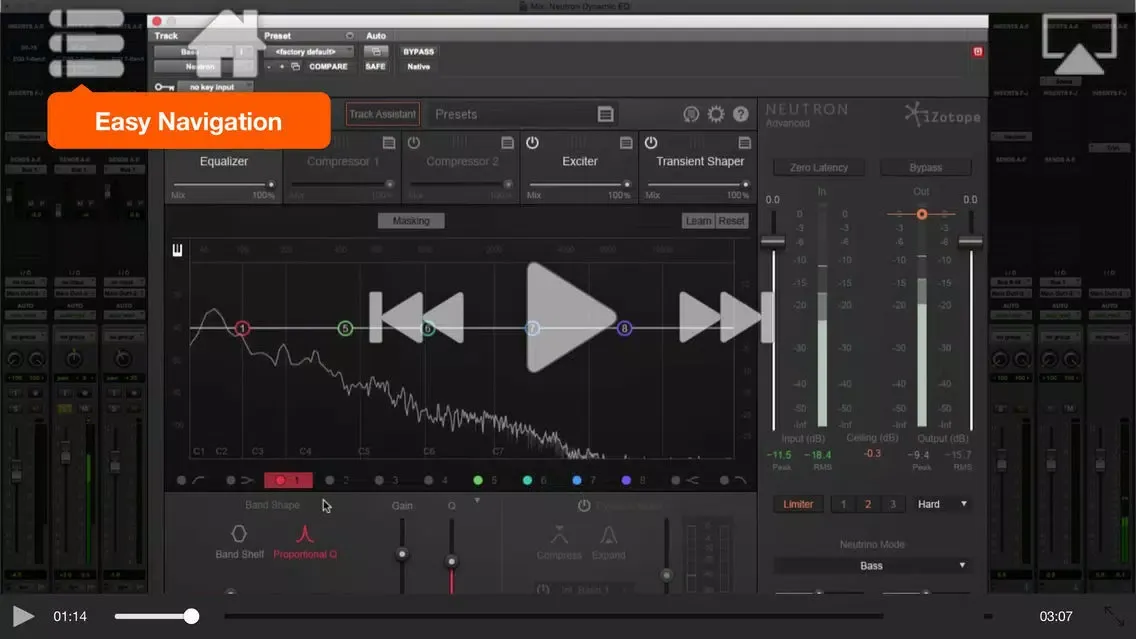Select the Compressor 1 module tab
This screenshot has height=639, width=1136.
pyautogui.click(x=343, y=162)
